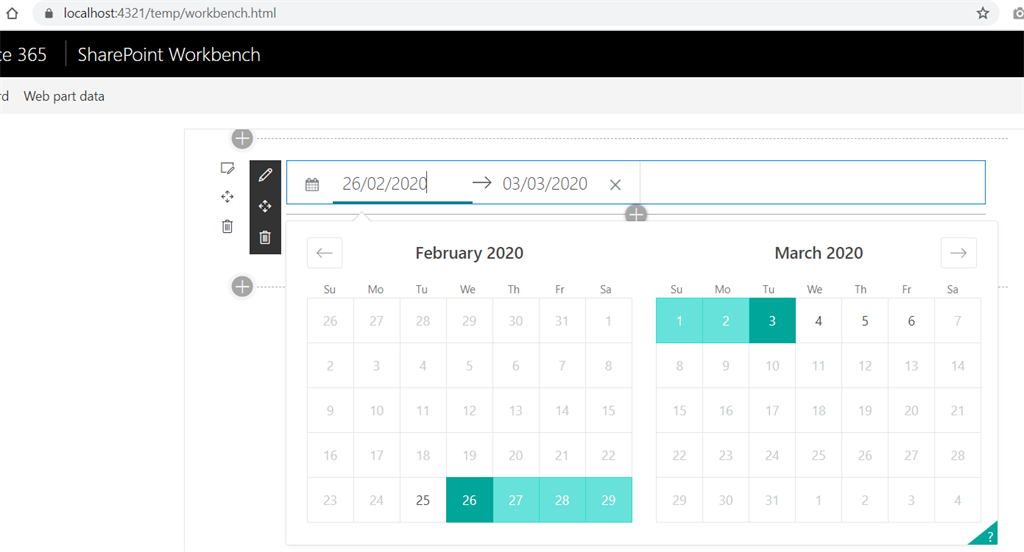Viewport: 1024px width, 552px height.
Task: Open the Web part data tab
Action: (64, 96)
